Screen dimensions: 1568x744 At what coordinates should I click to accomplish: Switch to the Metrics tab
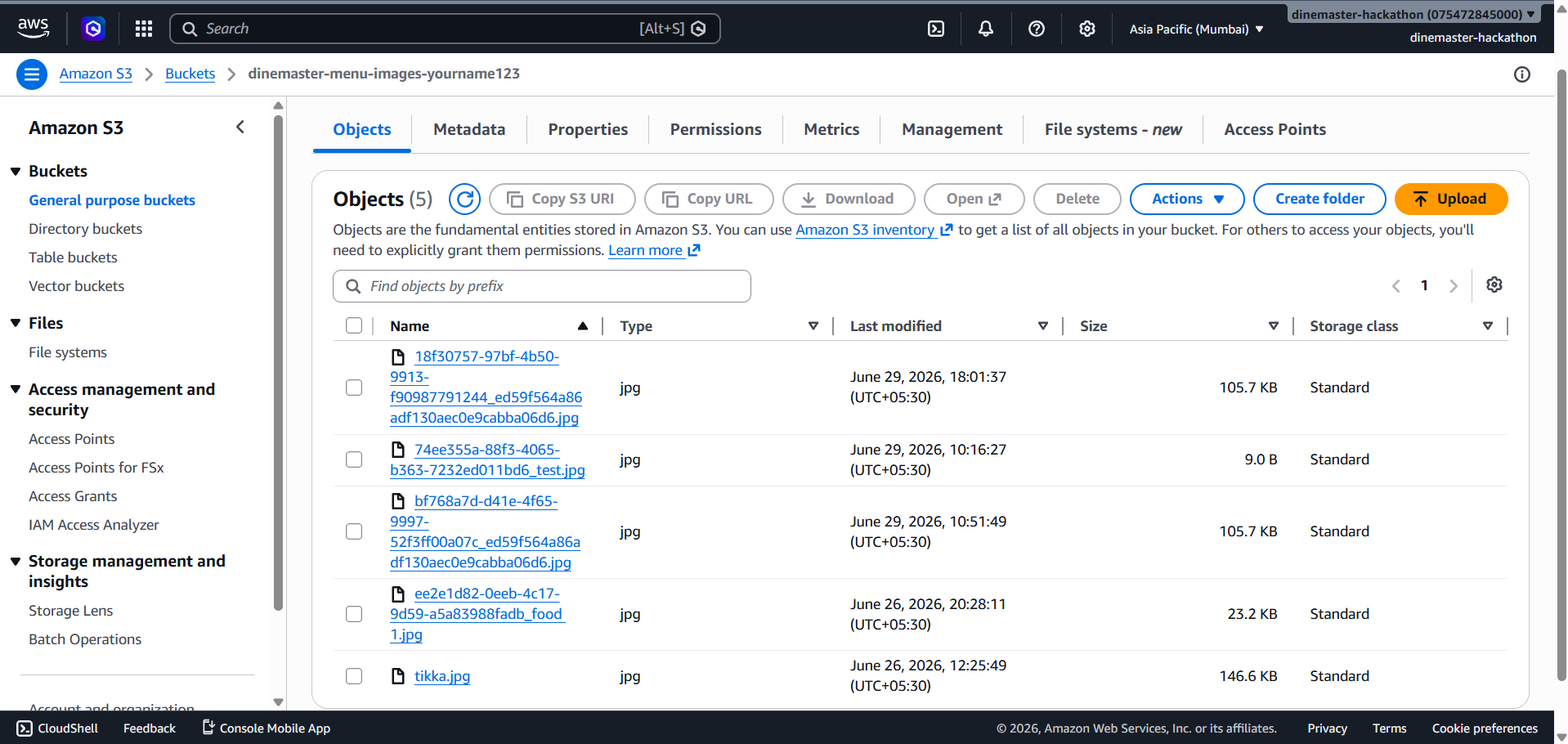pyautogui.click(x=831, y=129)
